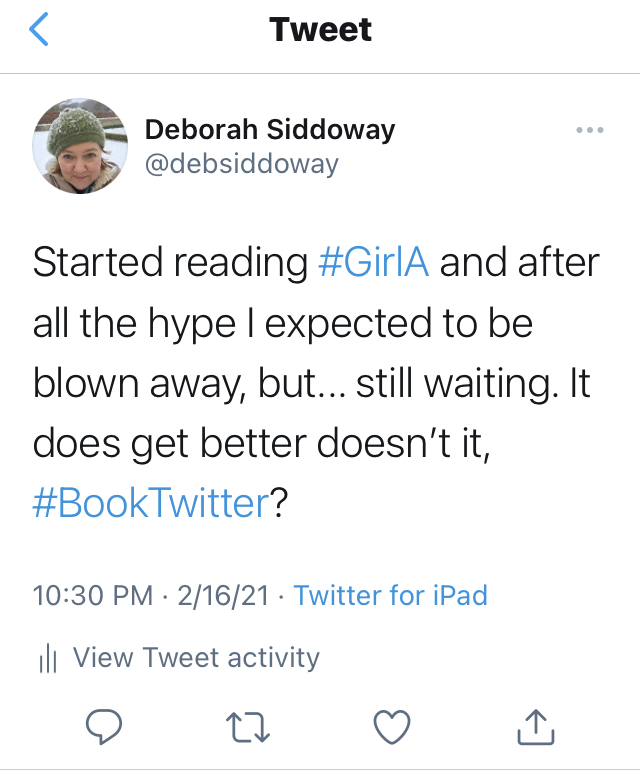Go back using the left arrow
Image resolution: width=640 pixels, height=779 pixels.
pos(39,31)
